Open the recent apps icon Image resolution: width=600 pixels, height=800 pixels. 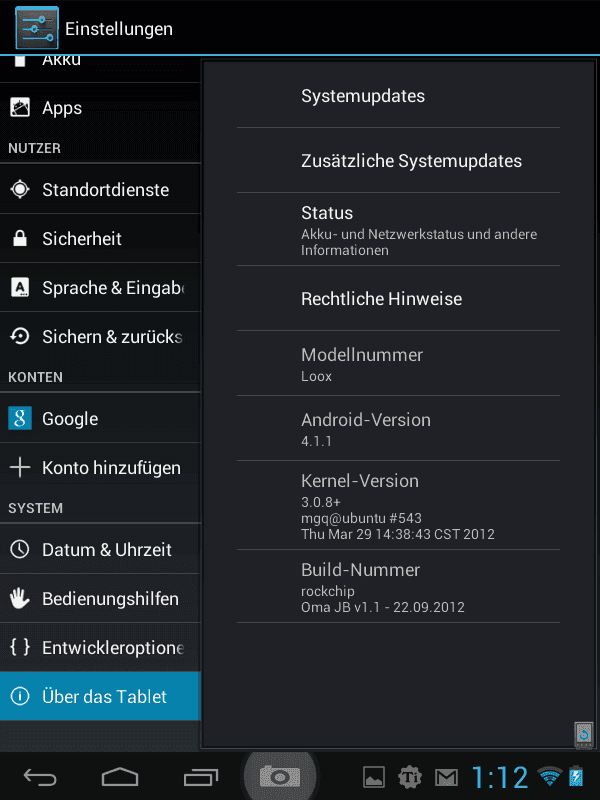point(201,777)
